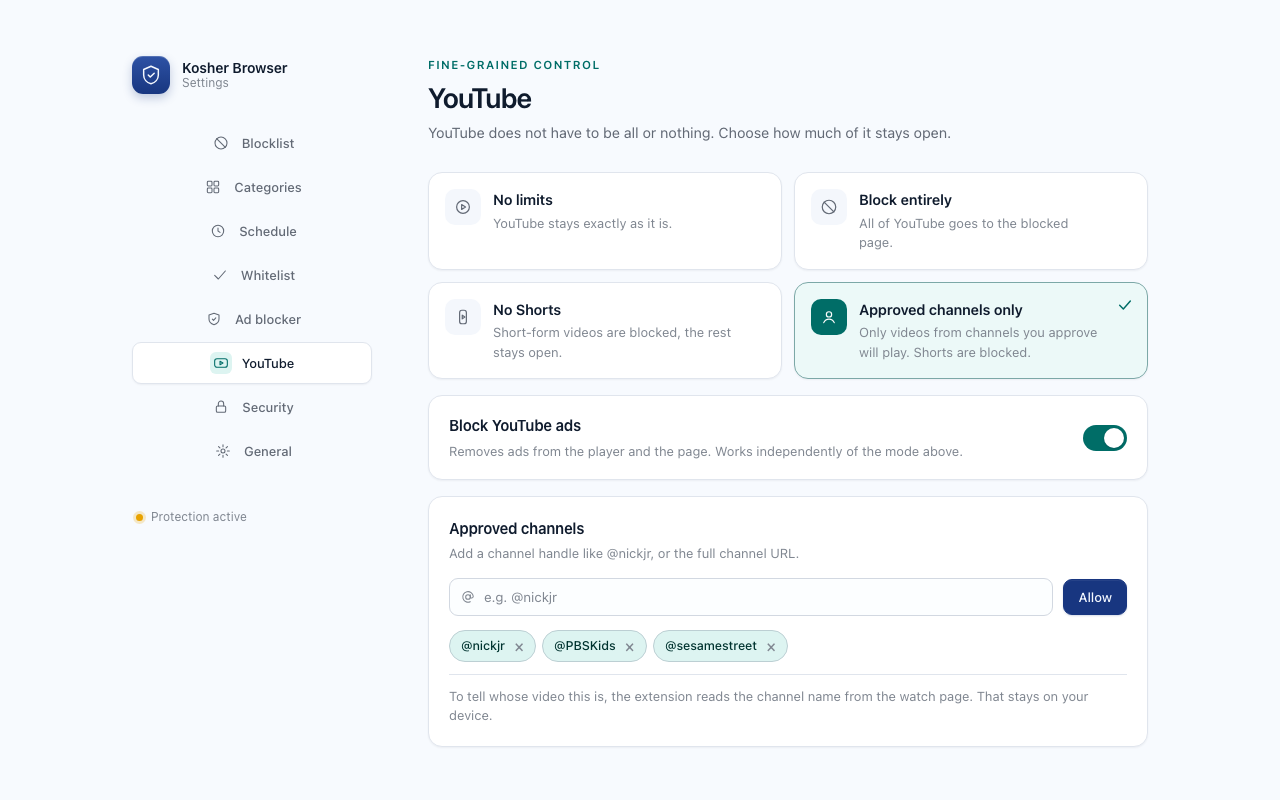Screen dimensions: 1280x800
Task: Click the play icon on No limits card
Action: pos(463,207)
